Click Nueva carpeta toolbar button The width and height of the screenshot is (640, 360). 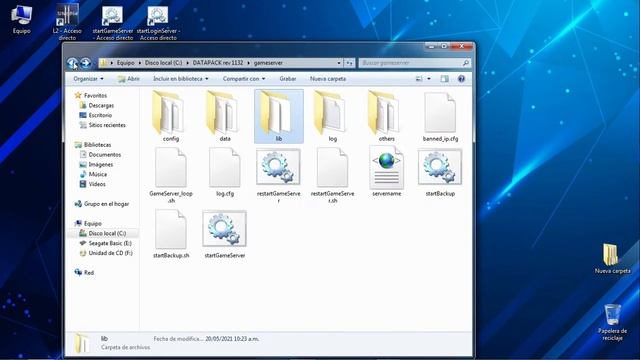coord(328,79)
